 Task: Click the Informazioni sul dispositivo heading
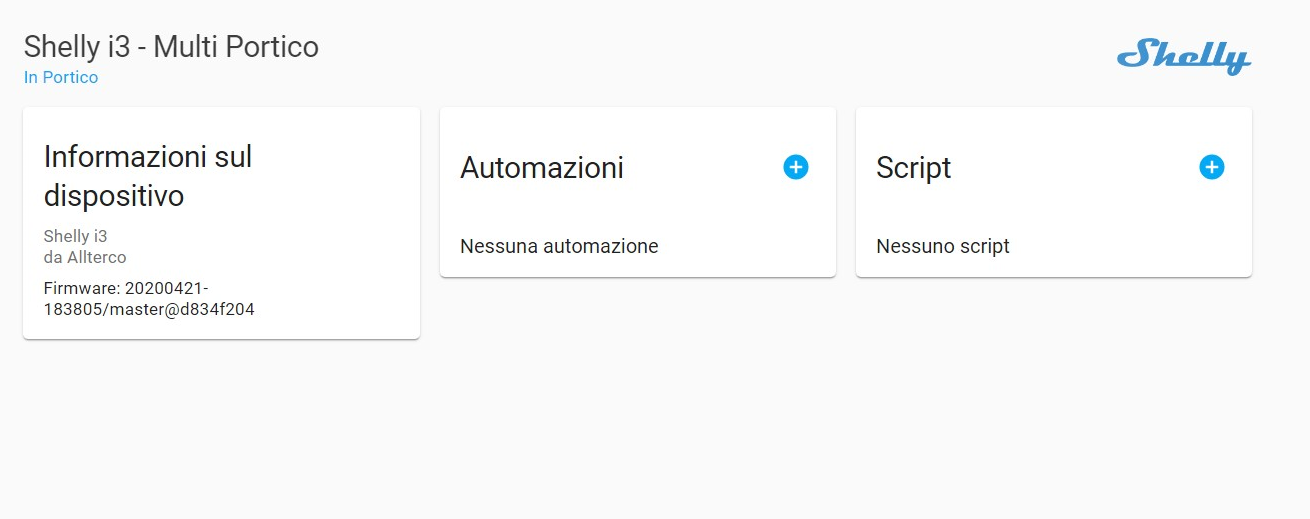pyautogui.click(x=148, y=176)
